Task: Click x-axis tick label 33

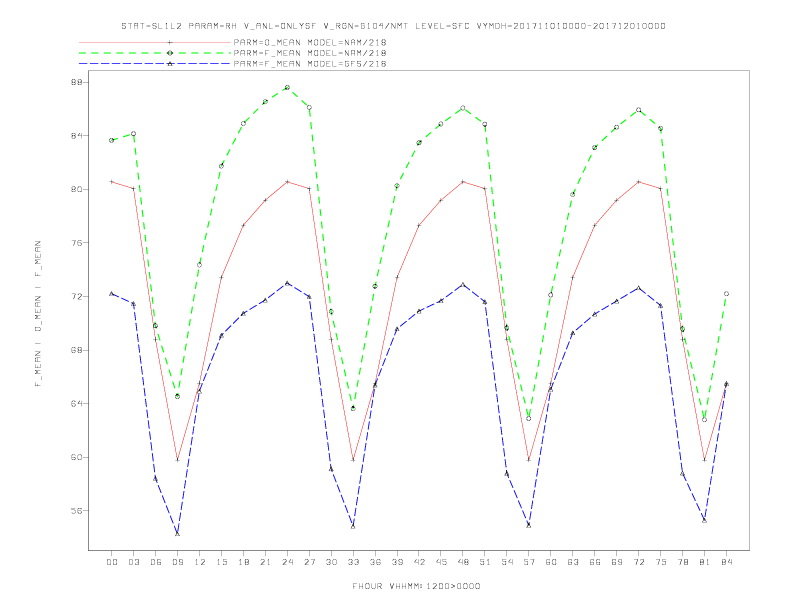Action: pyautogui.click(x=353, y=562)
